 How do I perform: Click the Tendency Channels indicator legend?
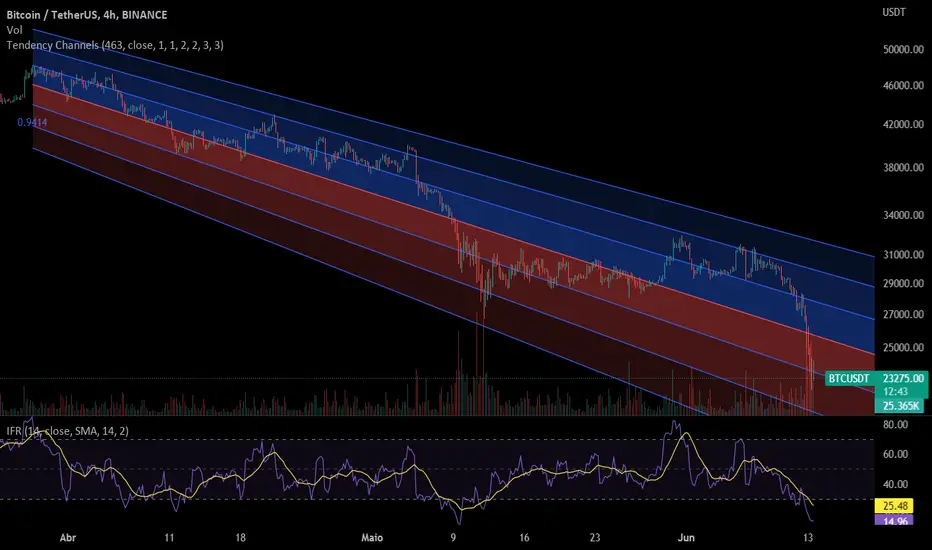[x=115, y=45]
